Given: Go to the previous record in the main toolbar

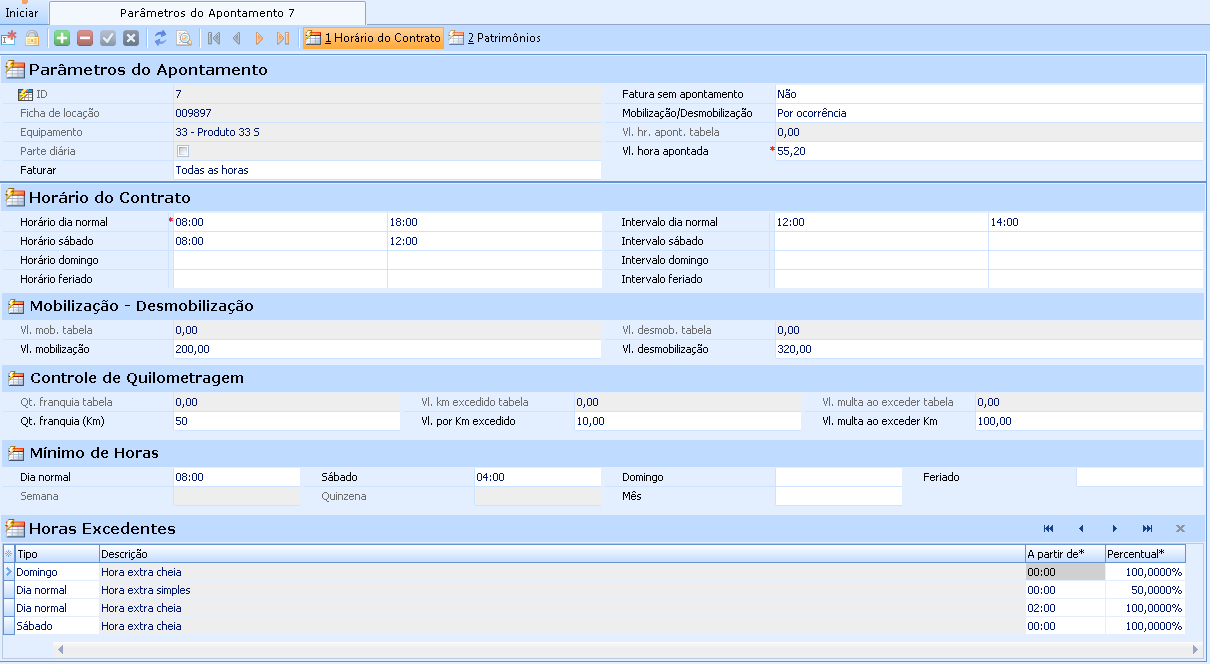Looking at the screenshot, I should tap(236, 38).
